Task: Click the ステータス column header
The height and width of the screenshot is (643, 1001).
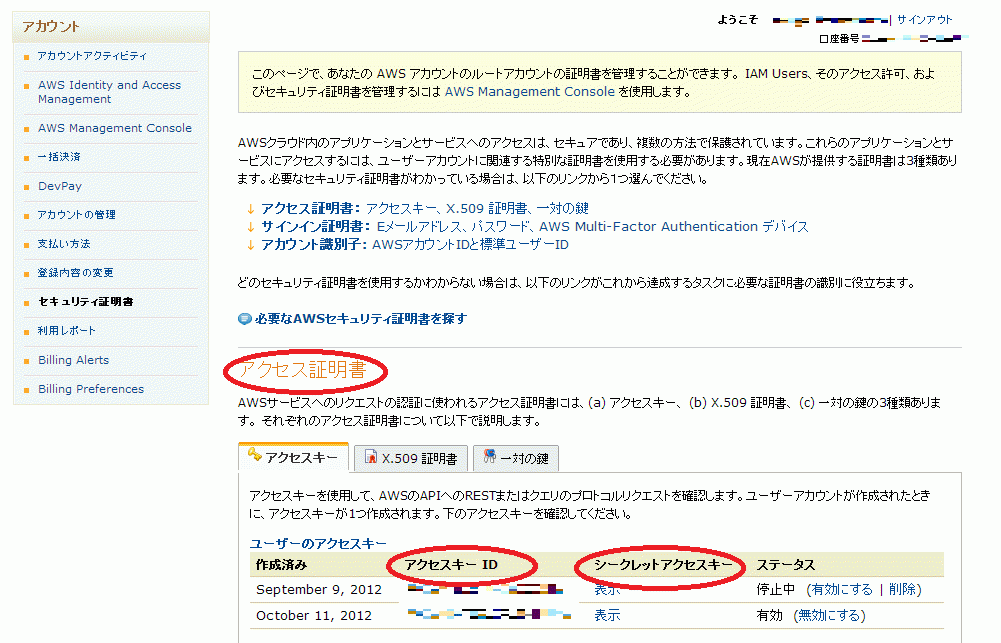Action: click(786, 565)
